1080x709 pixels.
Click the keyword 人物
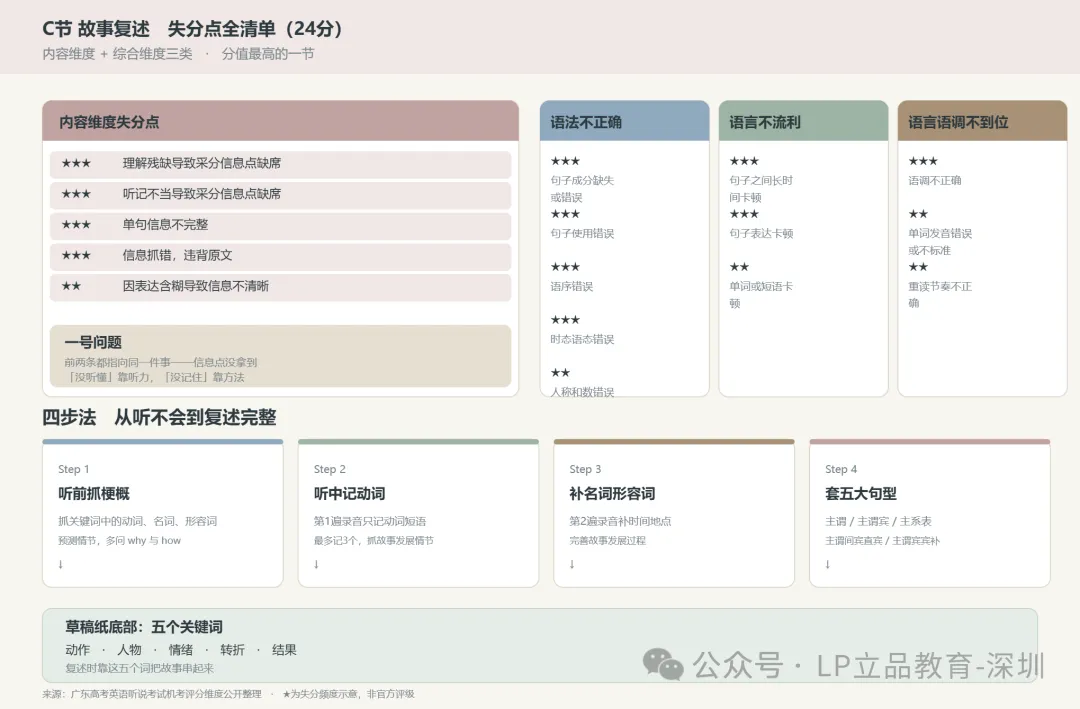[x=129, y=650]
